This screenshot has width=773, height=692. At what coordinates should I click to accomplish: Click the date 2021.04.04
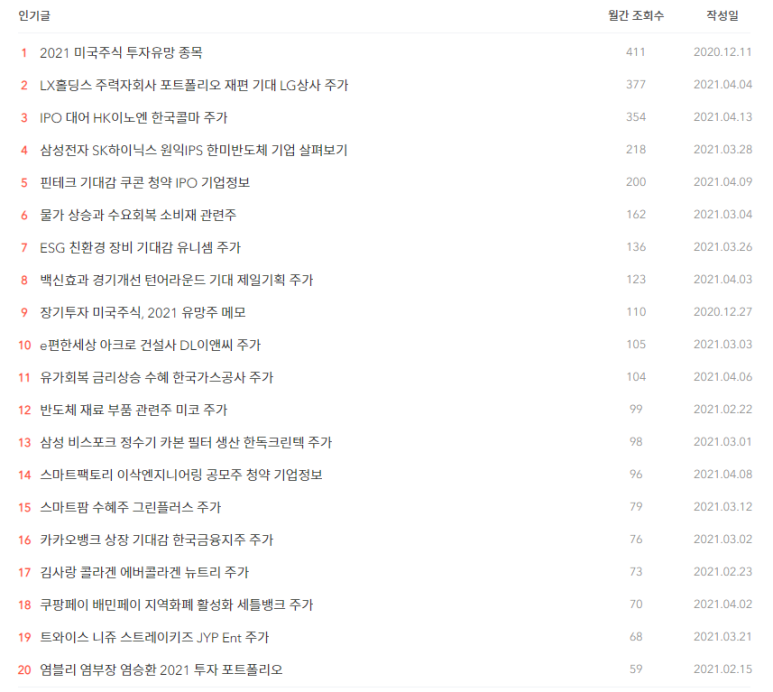click(723, 85)
